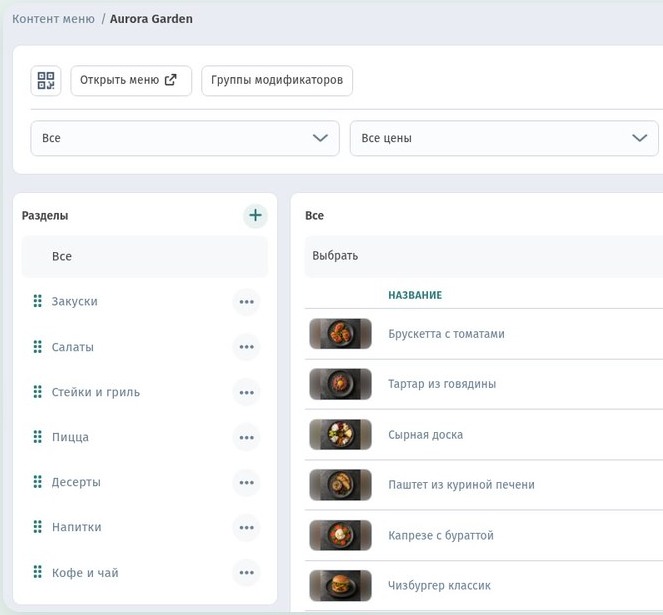Open three-dots menu for Десерты
The height and width of the screenshot is (615, 663).
[x=247, y=482]
